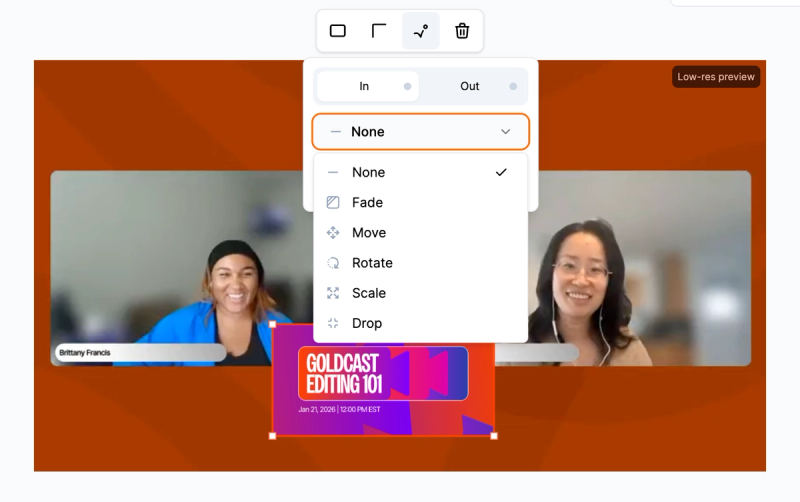Click the bottom-right resize handle of overlay
The height and width of the screenshot is (502, 800).
pos(494,436)
